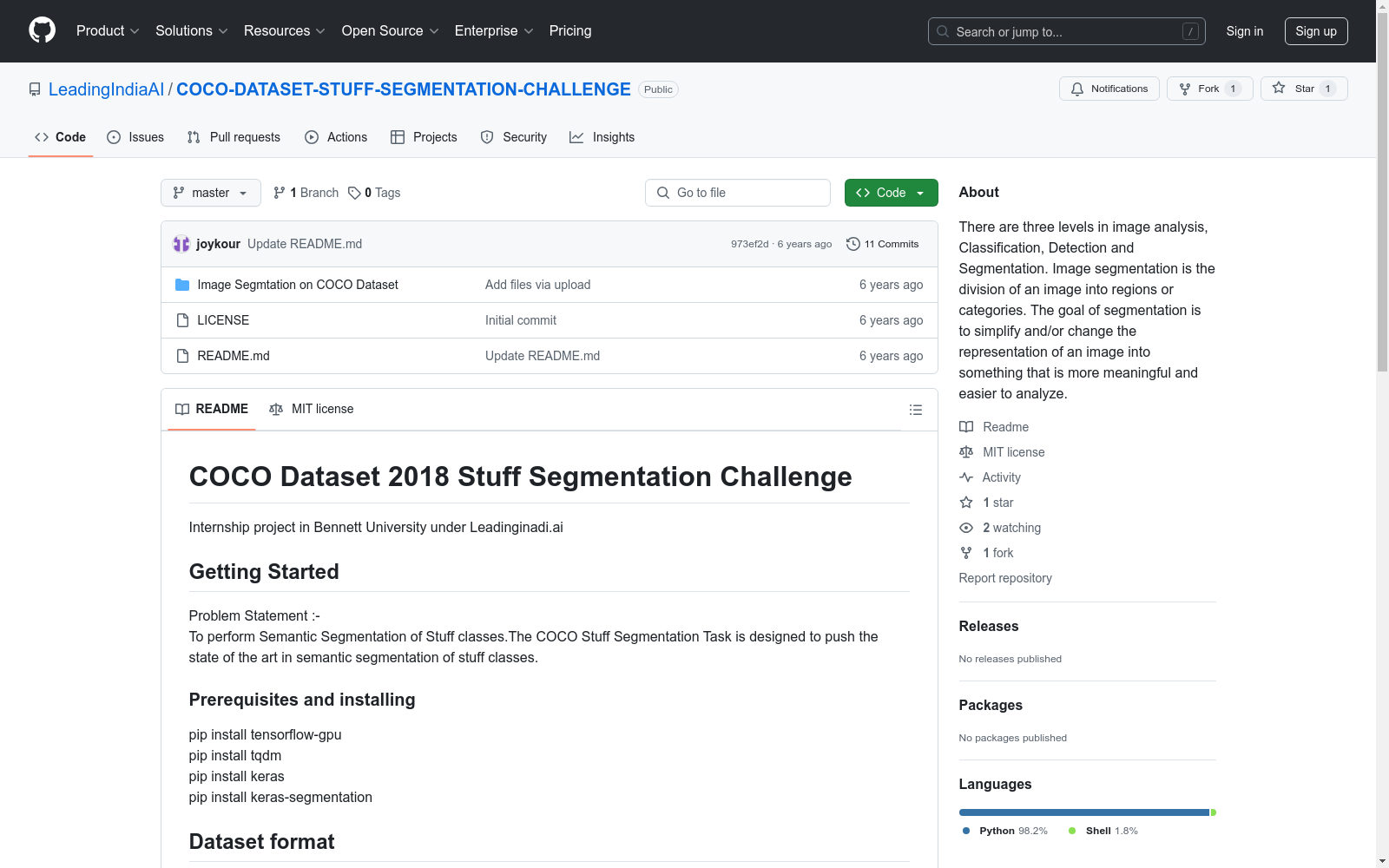1389x868 pixels.
Task: Click the branch icon next to 1 Branch
Action: click(x=280, y=193)
